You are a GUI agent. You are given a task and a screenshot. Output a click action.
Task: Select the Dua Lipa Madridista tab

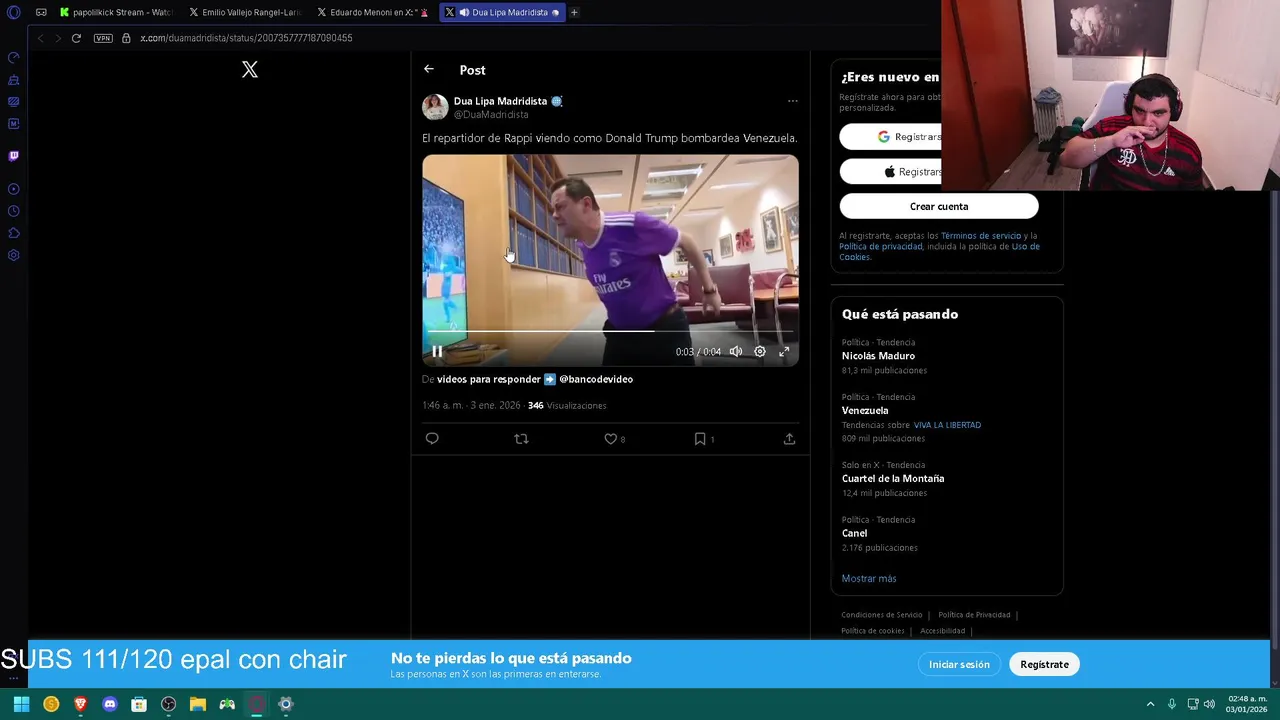click(502, 12)
